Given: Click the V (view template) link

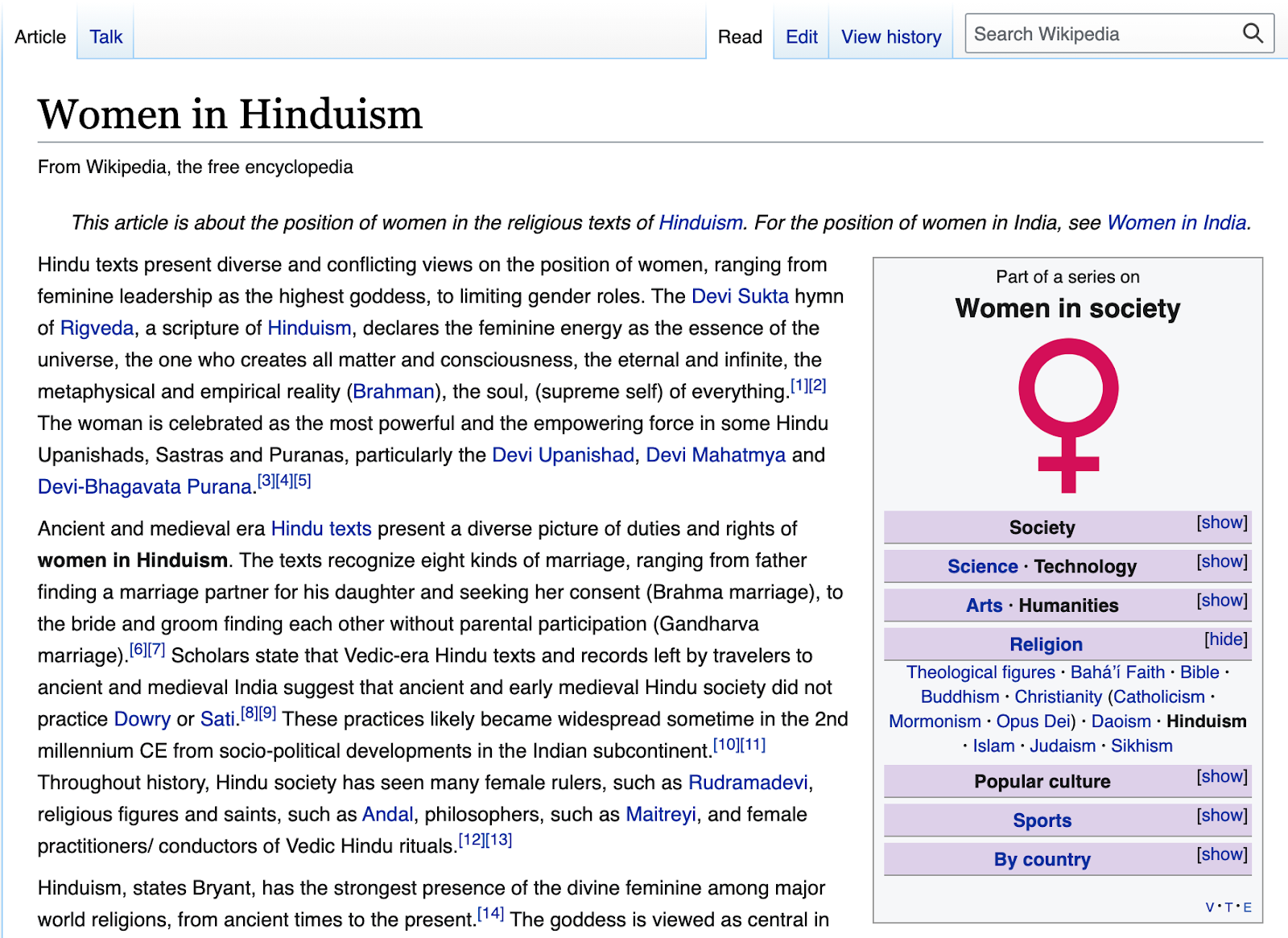Looking at the screenshot, I should coord(1210,907).
